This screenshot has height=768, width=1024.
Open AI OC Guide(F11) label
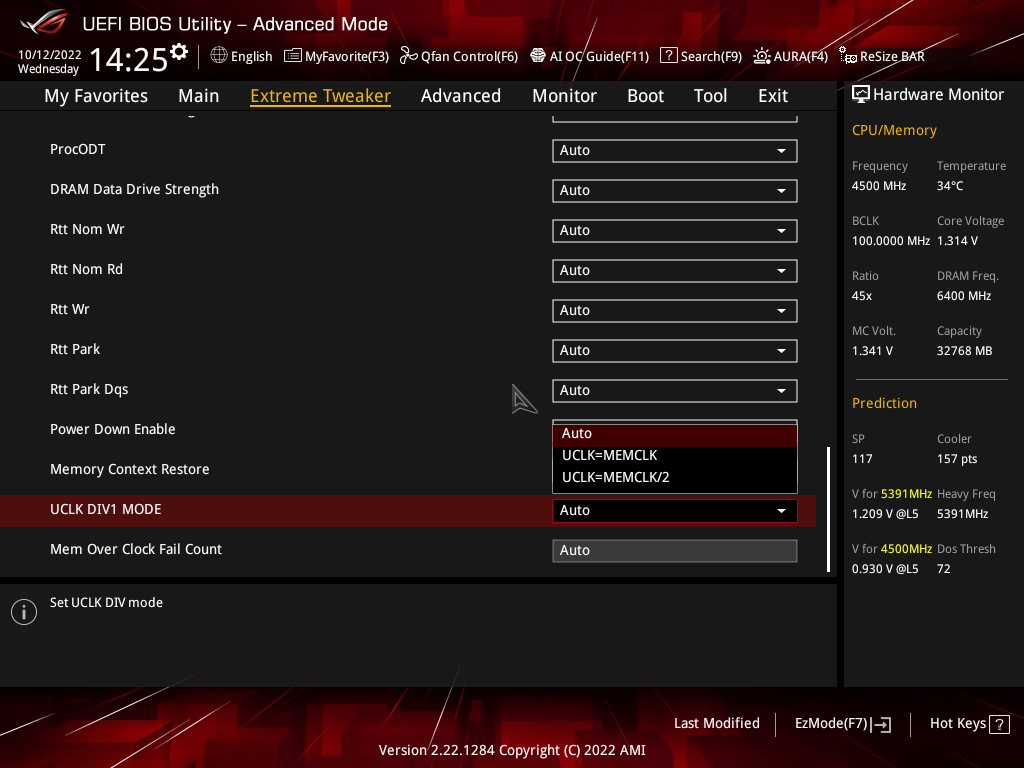click(600, 56)
